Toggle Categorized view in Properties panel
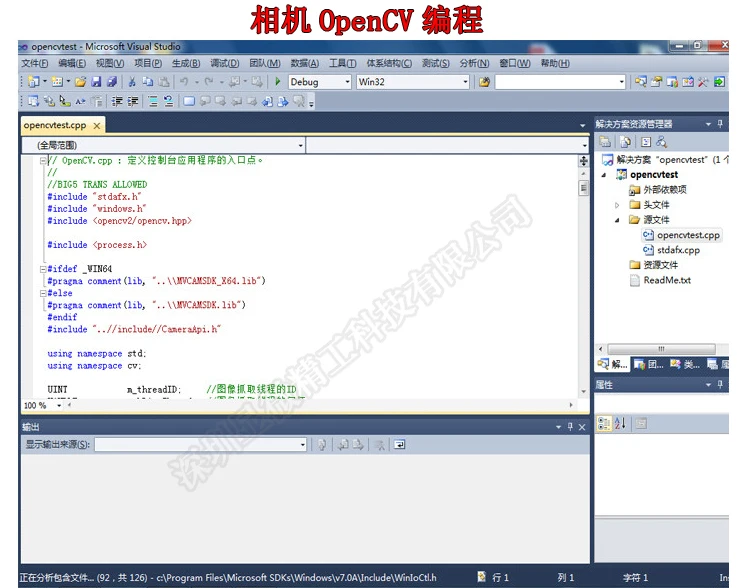 tap(604, 423)
